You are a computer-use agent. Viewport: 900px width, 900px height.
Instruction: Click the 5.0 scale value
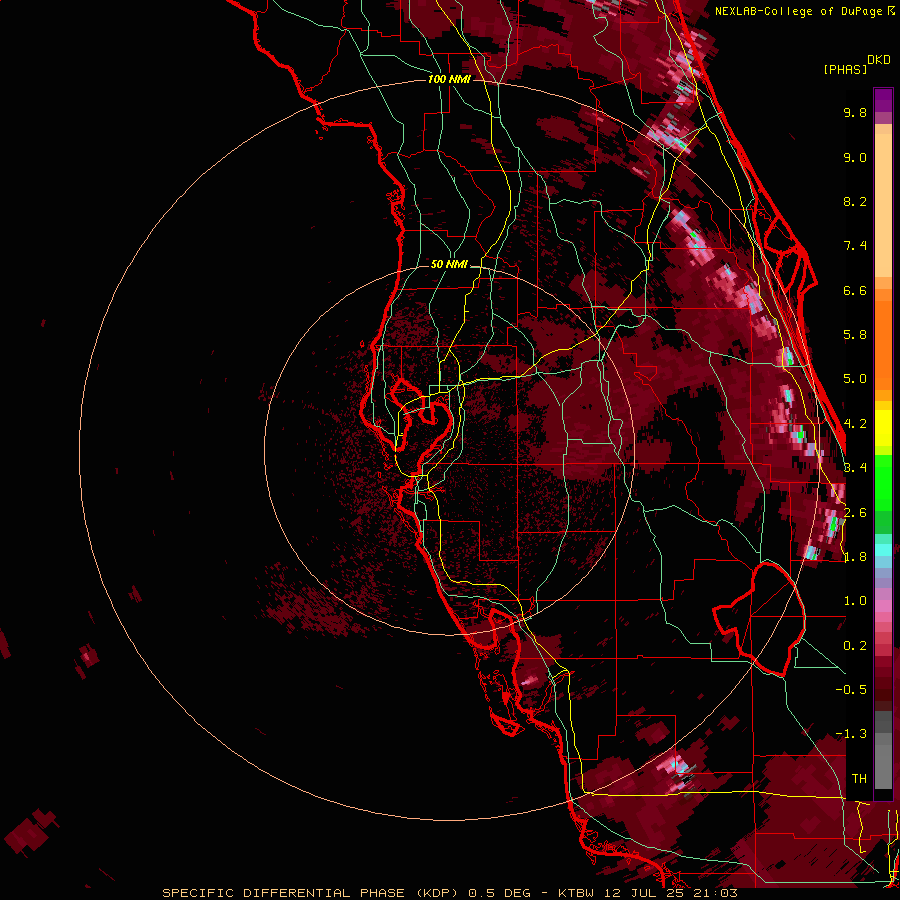855,379
